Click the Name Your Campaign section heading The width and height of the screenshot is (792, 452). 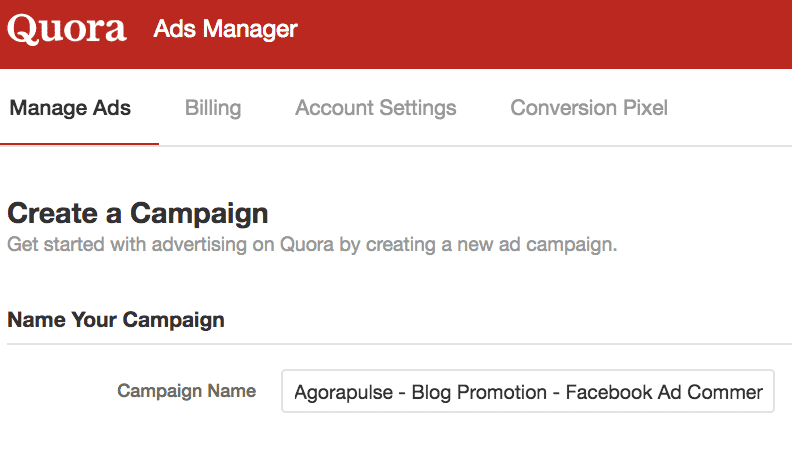116,320
